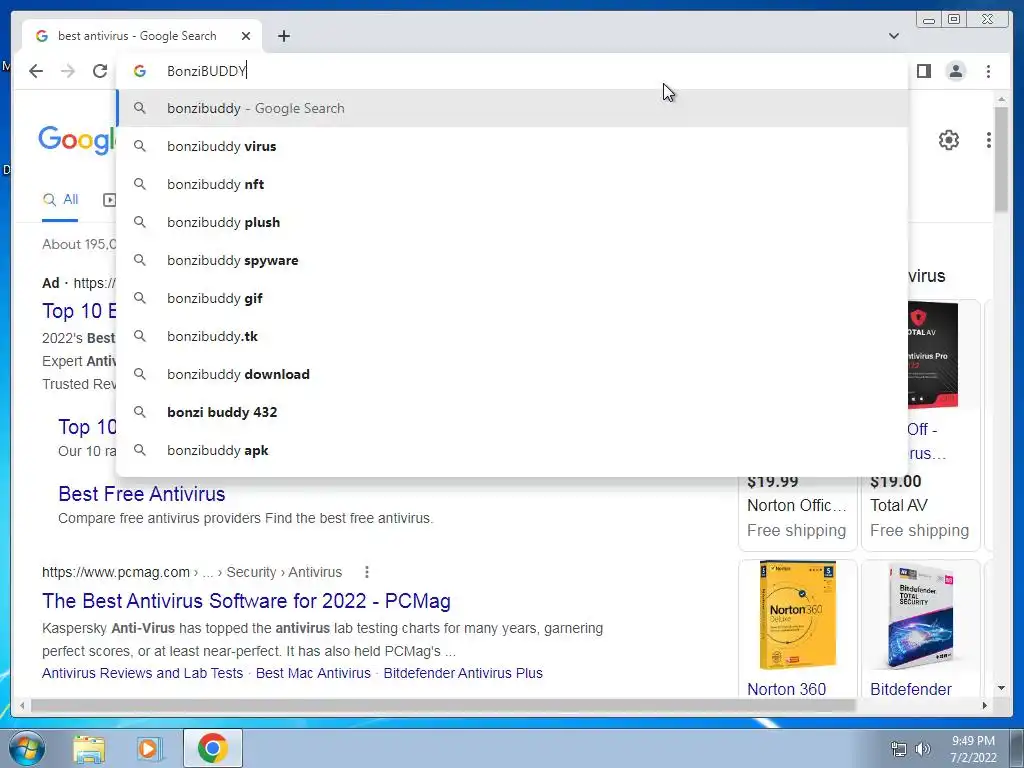Click the magnifier icon beside 'bonzibuddy virus'
Viewport: 1024px width, 768px height.
(140, 146)
